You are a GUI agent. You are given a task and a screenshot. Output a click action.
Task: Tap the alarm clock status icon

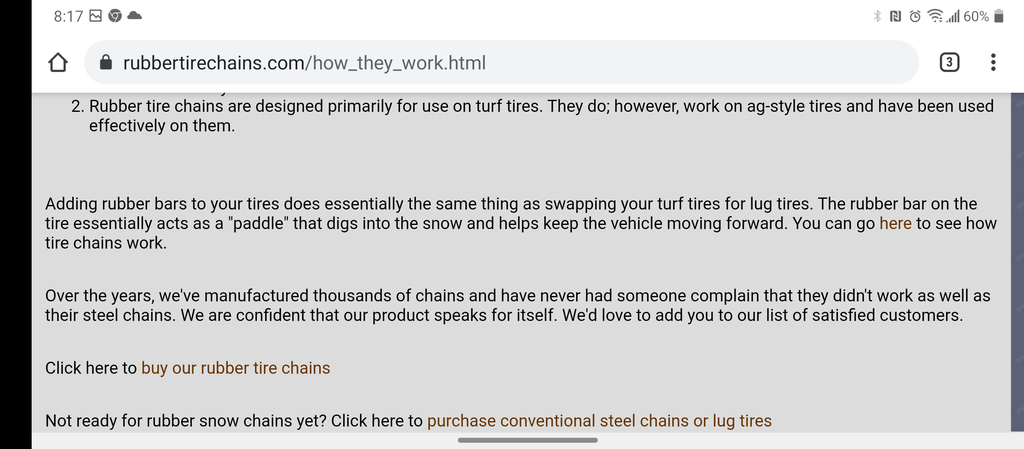[x=914, y=16]
